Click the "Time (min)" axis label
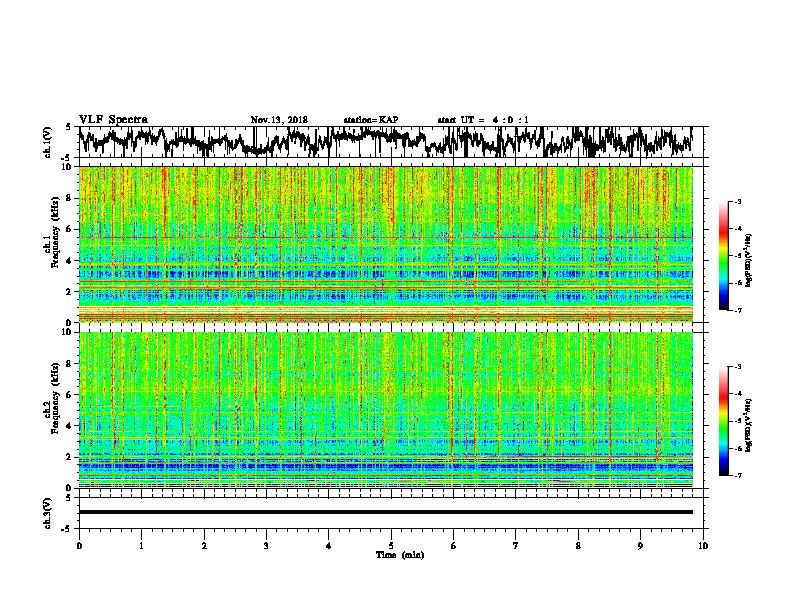Image resolution: width=792 pixels, height=612 pixels. pos(400,555)
